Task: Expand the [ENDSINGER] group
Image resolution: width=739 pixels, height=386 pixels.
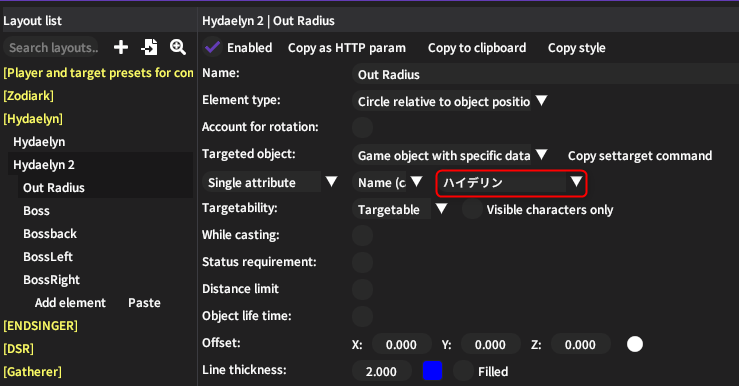Action: click(41, 326)
